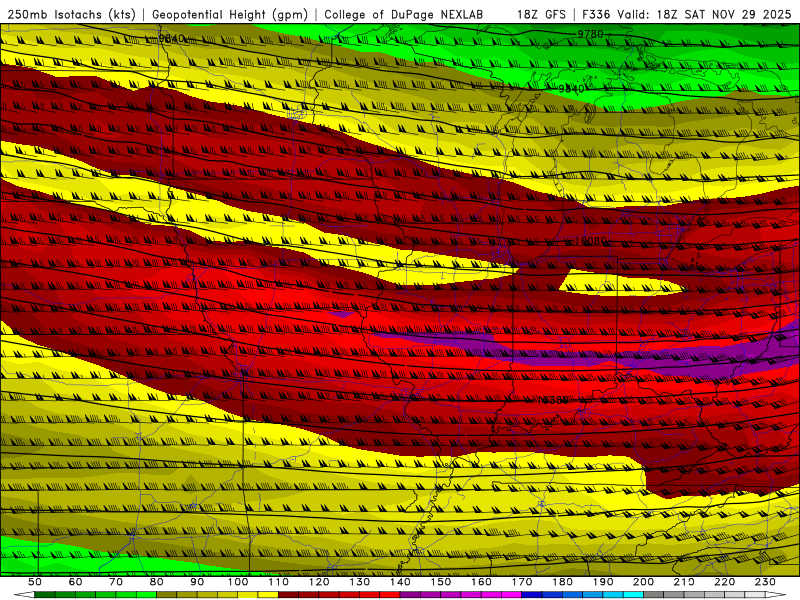Select the 90 value on the legend
Screen dimensions: 800x600
(x=197, y=582)
